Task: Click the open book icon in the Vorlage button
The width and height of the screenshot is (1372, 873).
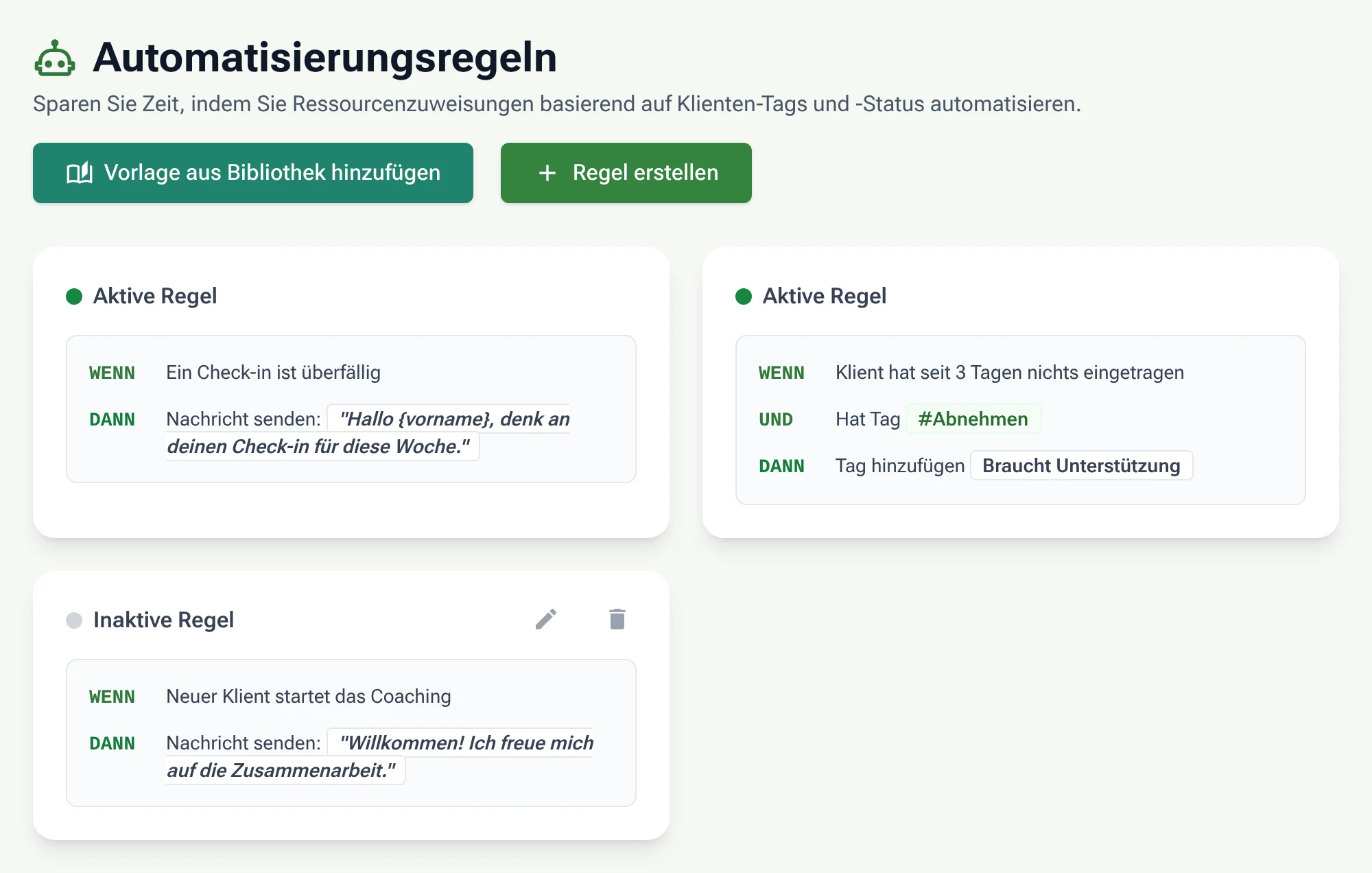Action: point(80,173)
